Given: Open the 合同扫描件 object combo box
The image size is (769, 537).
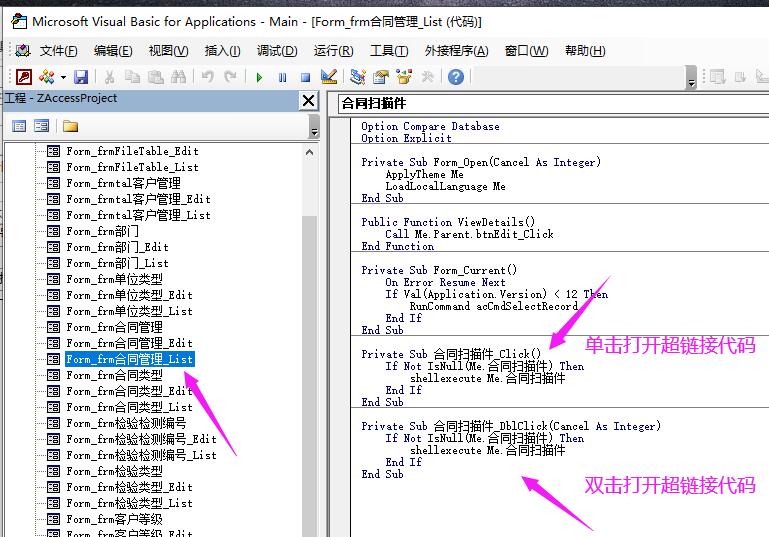Looking at the screenshot, I should point(553,103).
